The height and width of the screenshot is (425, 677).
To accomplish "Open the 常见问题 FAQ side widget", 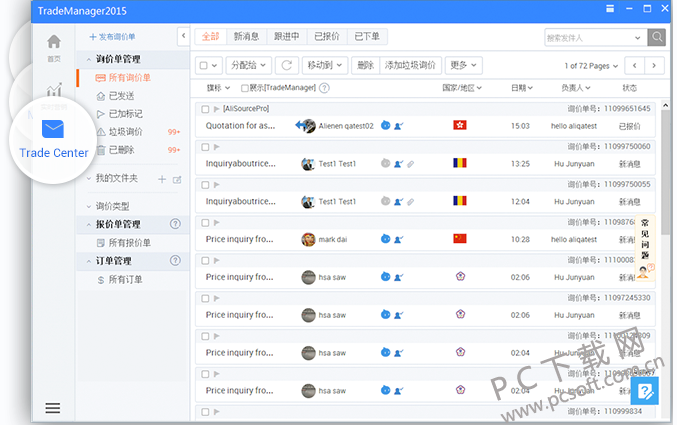I will (x=645, y=248).
